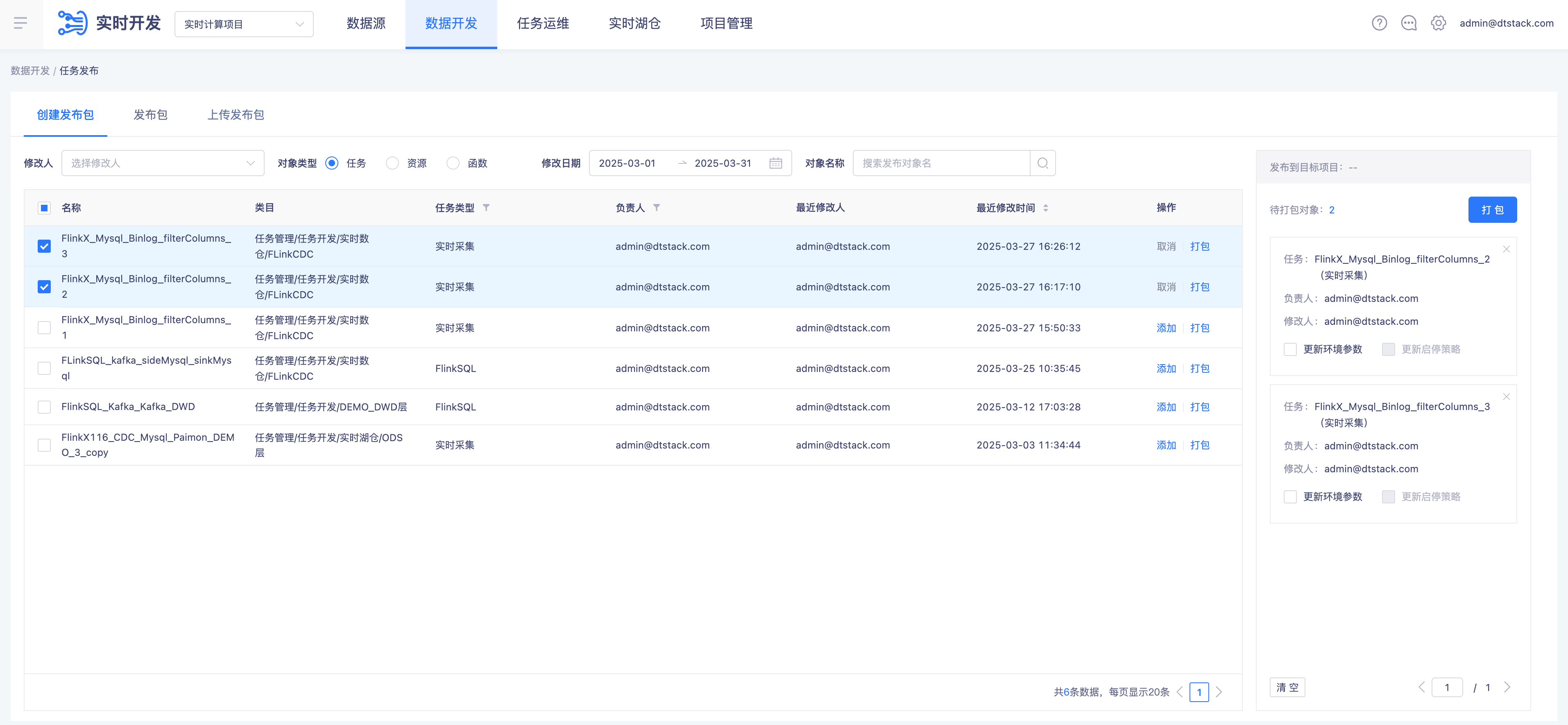Click the start date 2025-03-01 field

click(x=627, y=163)
